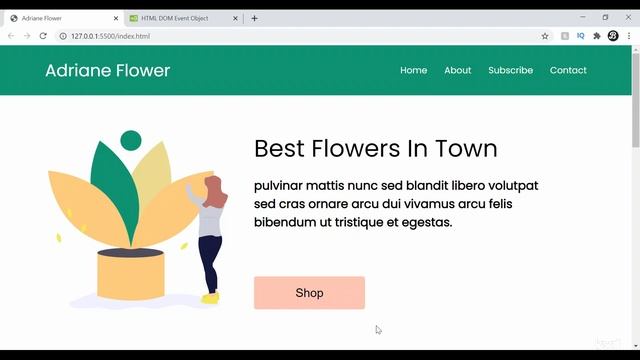Click the page vertical scrollbar thumb
640x360 pixels.
(636, 100)
